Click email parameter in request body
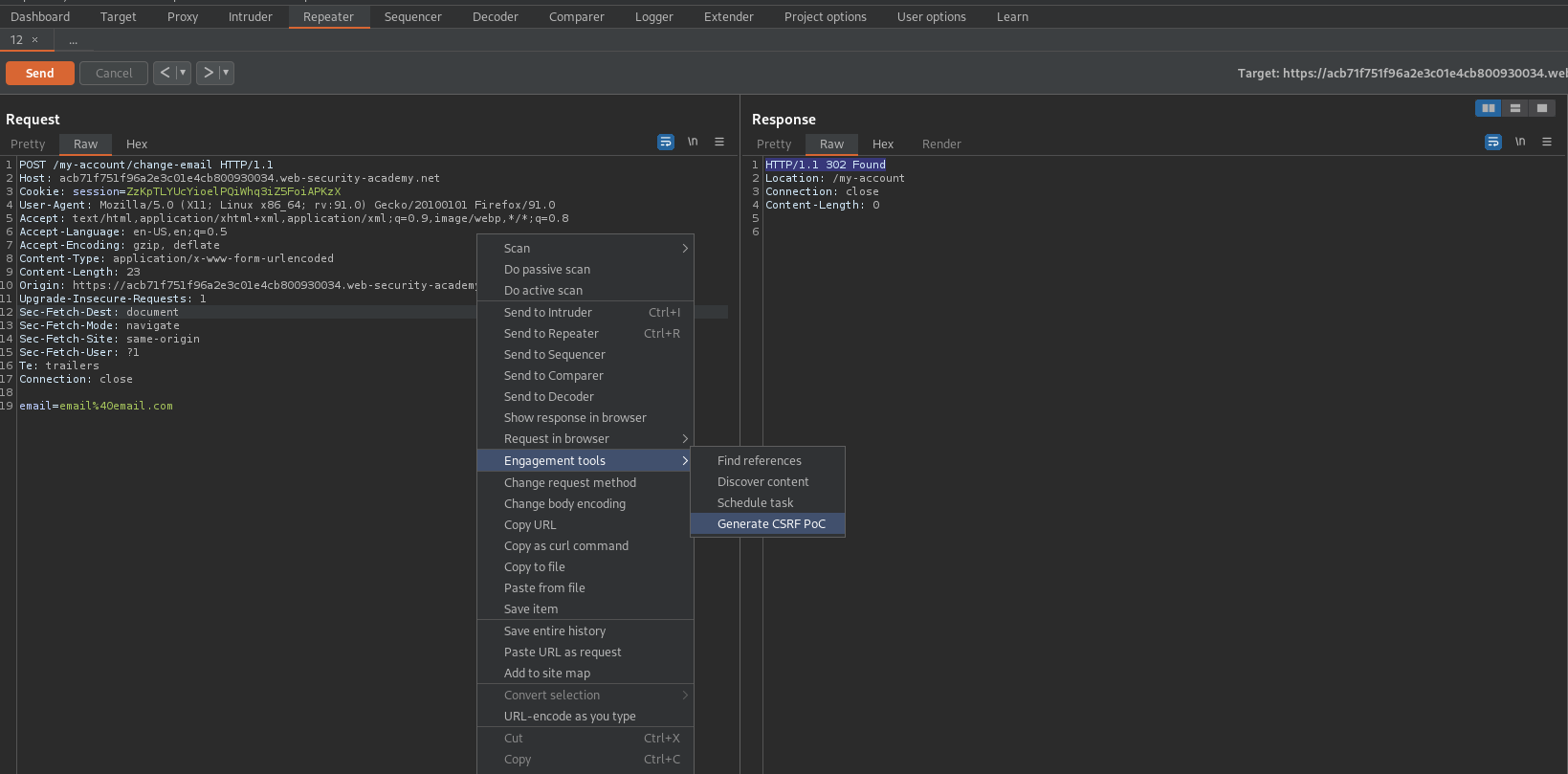Image resolution: width=1568 pixels, height=774 pixels. tap(96, 406)
